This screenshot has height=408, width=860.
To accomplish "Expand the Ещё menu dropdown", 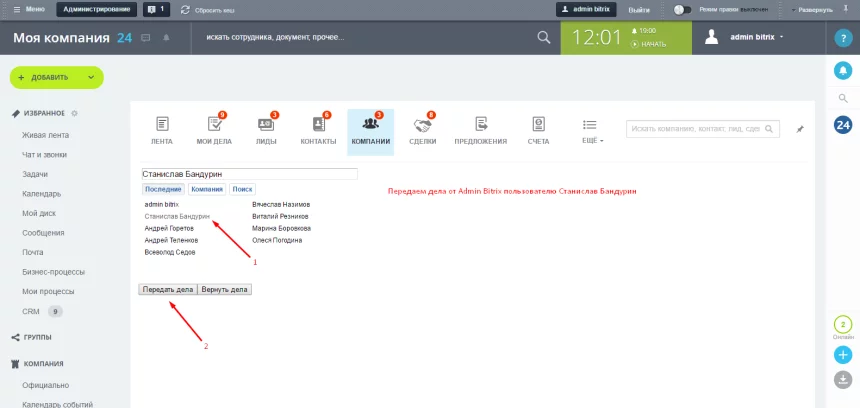I will click(589, 131).
